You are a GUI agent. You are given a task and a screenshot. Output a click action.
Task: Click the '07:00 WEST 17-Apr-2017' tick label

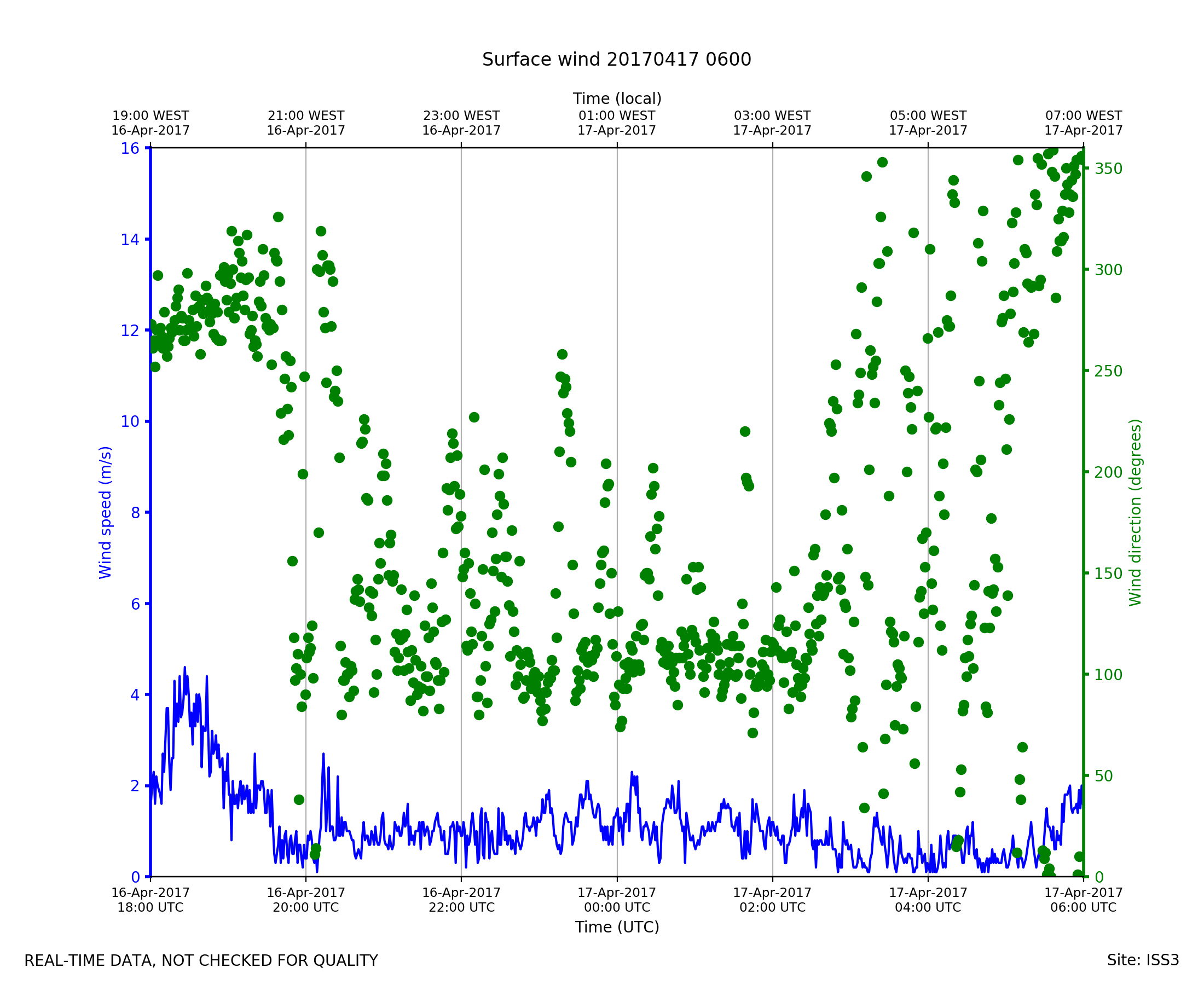[1083, 123]
